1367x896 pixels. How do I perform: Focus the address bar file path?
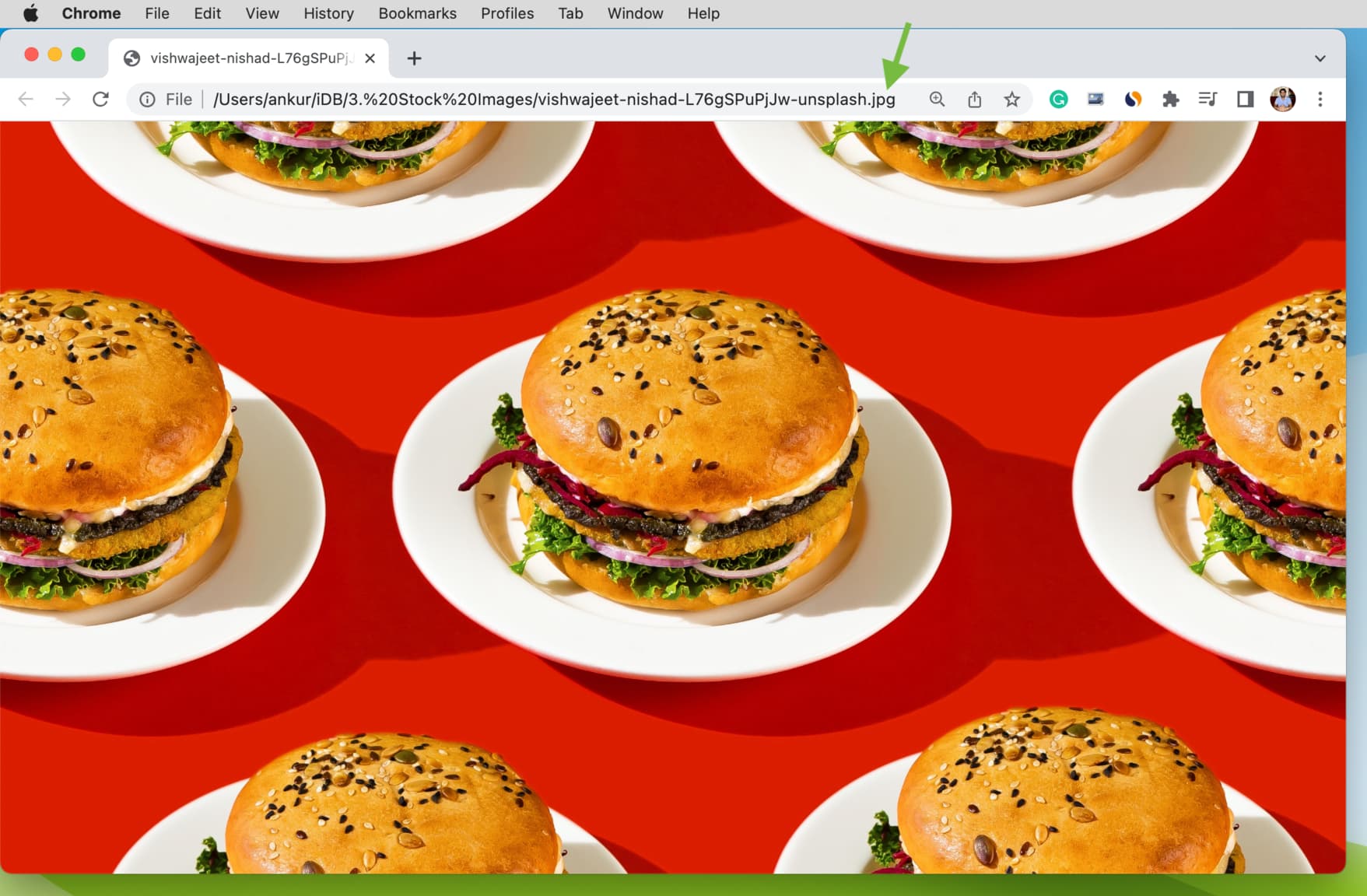coord(554,100)
